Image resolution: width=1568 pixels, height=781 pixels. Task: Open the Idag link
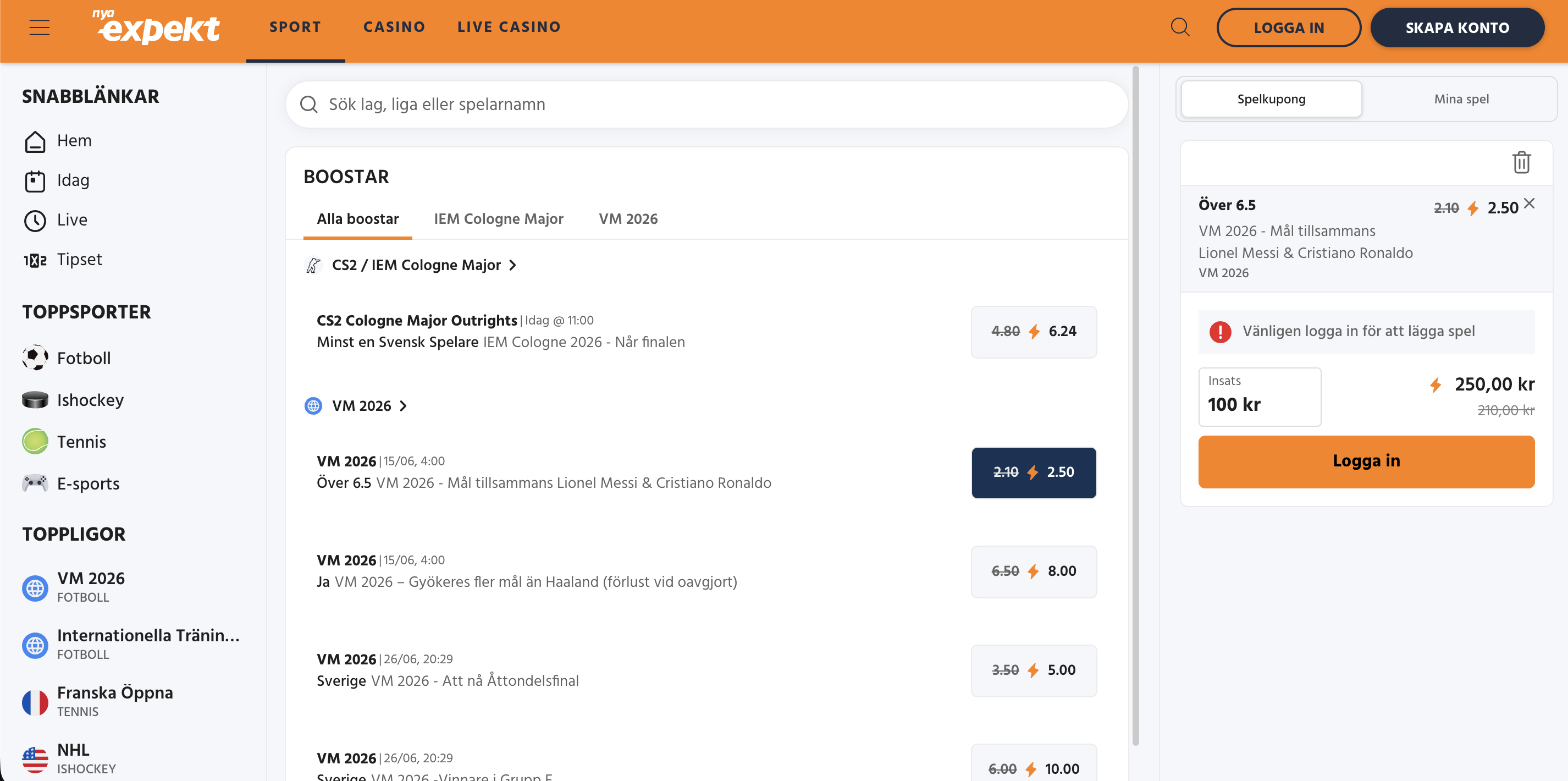pyautogui.click(x=73, y=181)
